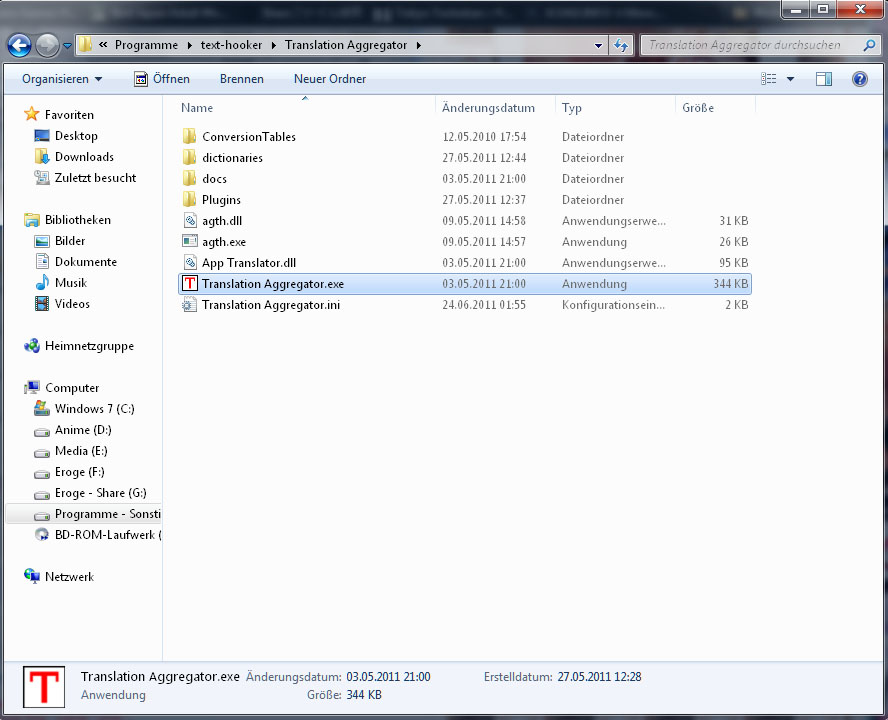This screenshot has width=888, height=720.
Task: Click the red T Translation Aggregator.exe icon
Action: coord(190,283)
